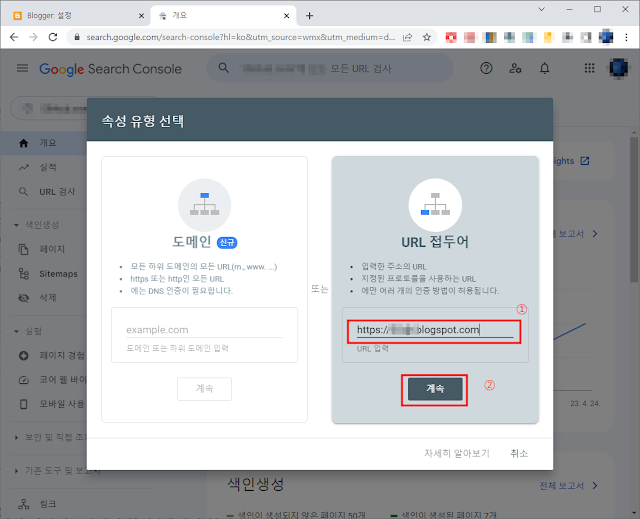Screen dimensions: 640x519
Task: Collapse the 색인생성 section arrow
Action: point(16,225)
